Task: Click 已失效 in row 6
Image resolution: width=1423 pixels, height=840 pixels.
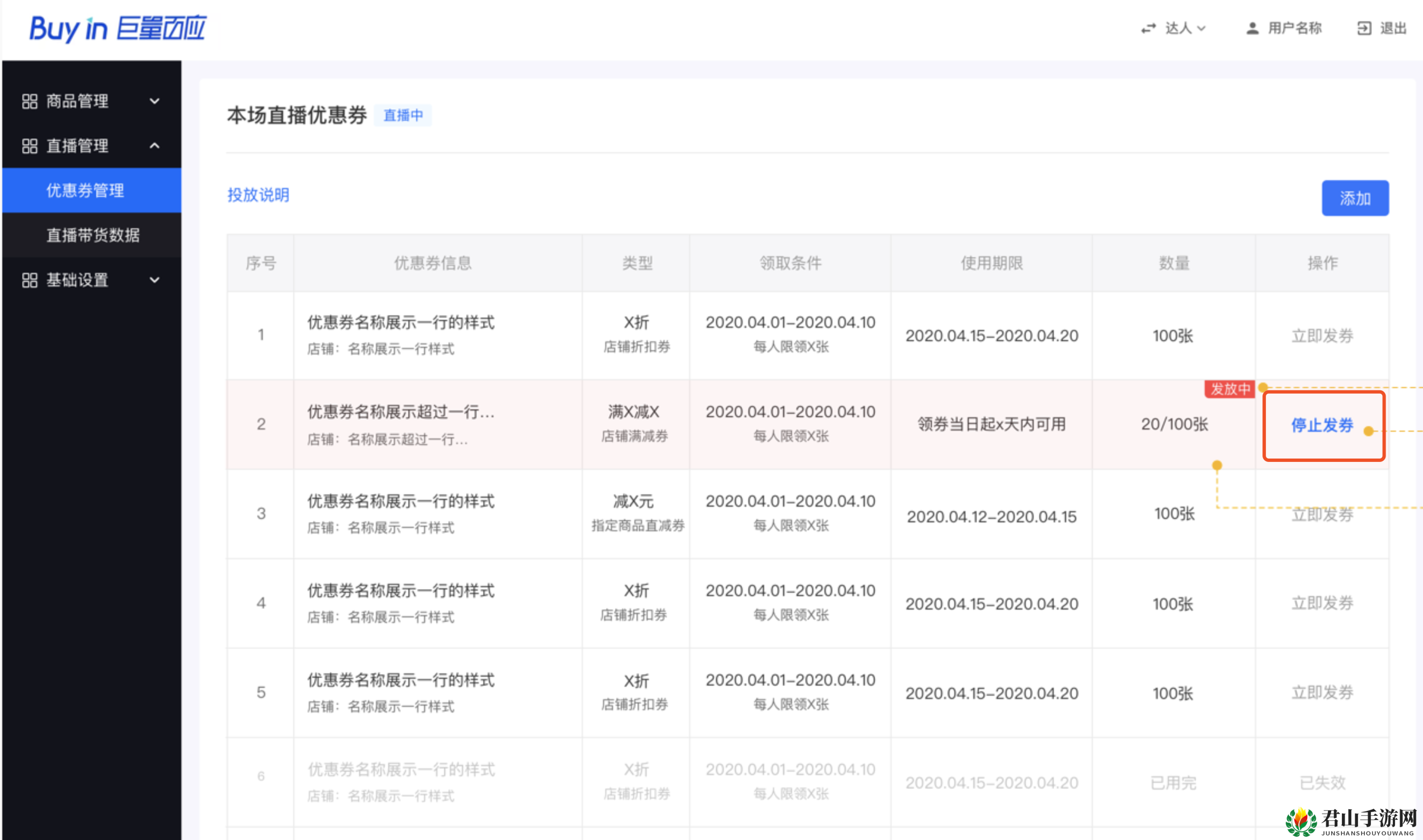Action: pos(1322,783)
